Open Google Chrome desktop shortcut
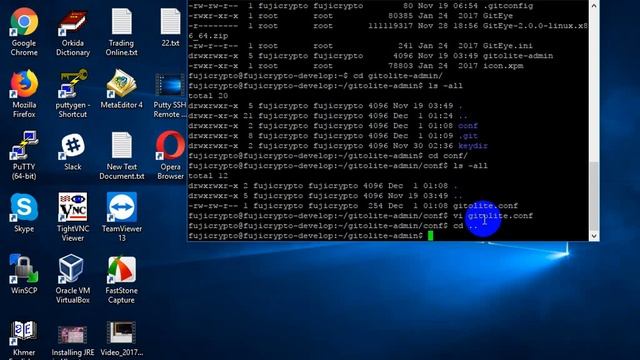The image size is (640, 360). pyautogui.click(x=24, y=32)
